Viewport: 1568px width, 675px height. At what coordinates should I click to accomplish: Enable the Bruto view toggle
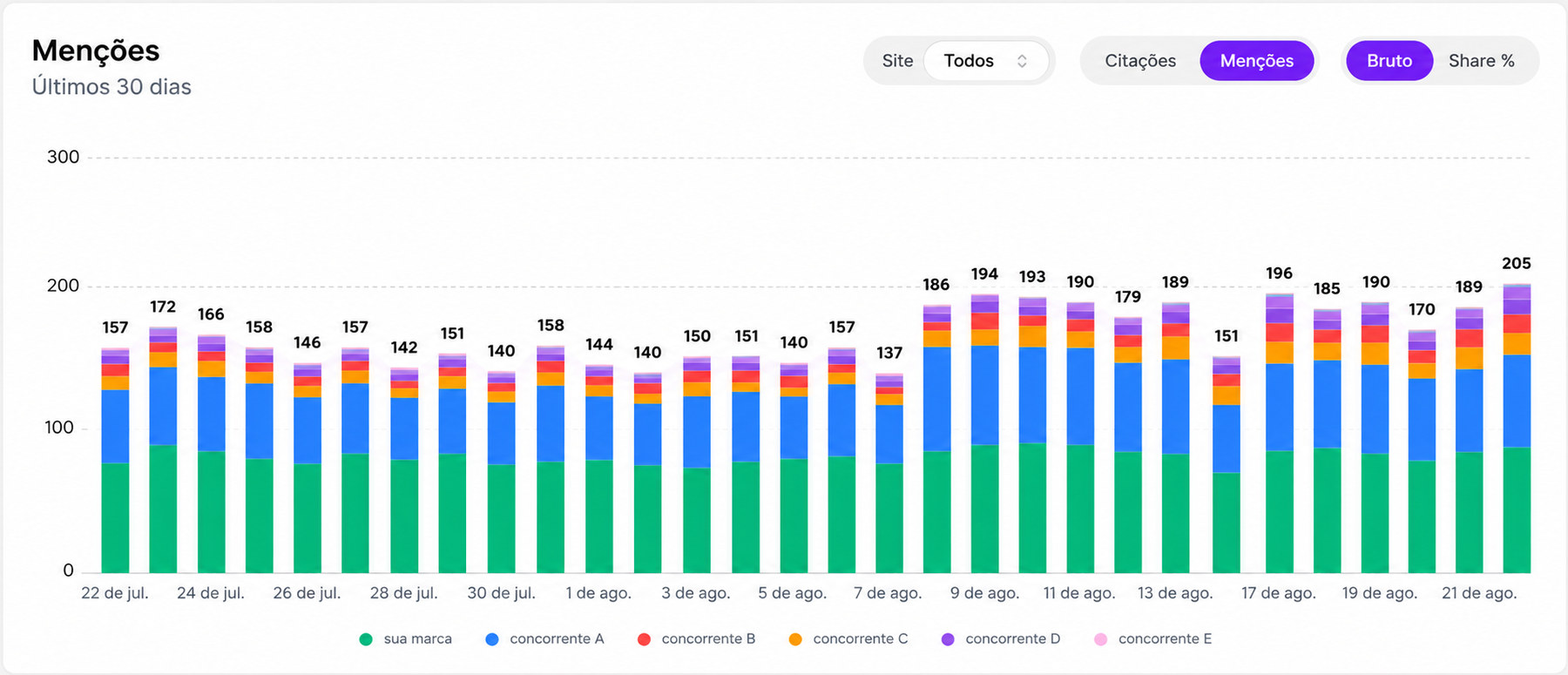click(x=1389, y=61)
